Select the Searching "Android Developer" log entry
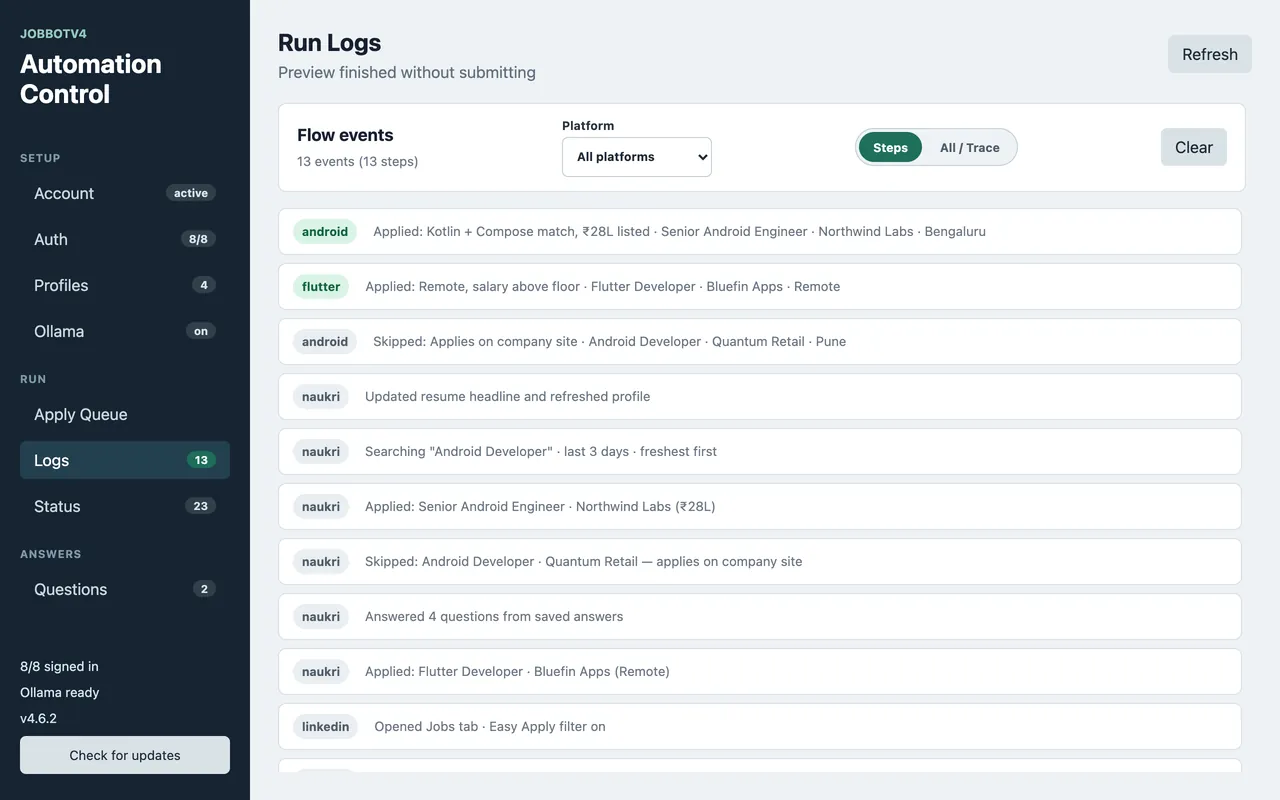 click(760, 451)
